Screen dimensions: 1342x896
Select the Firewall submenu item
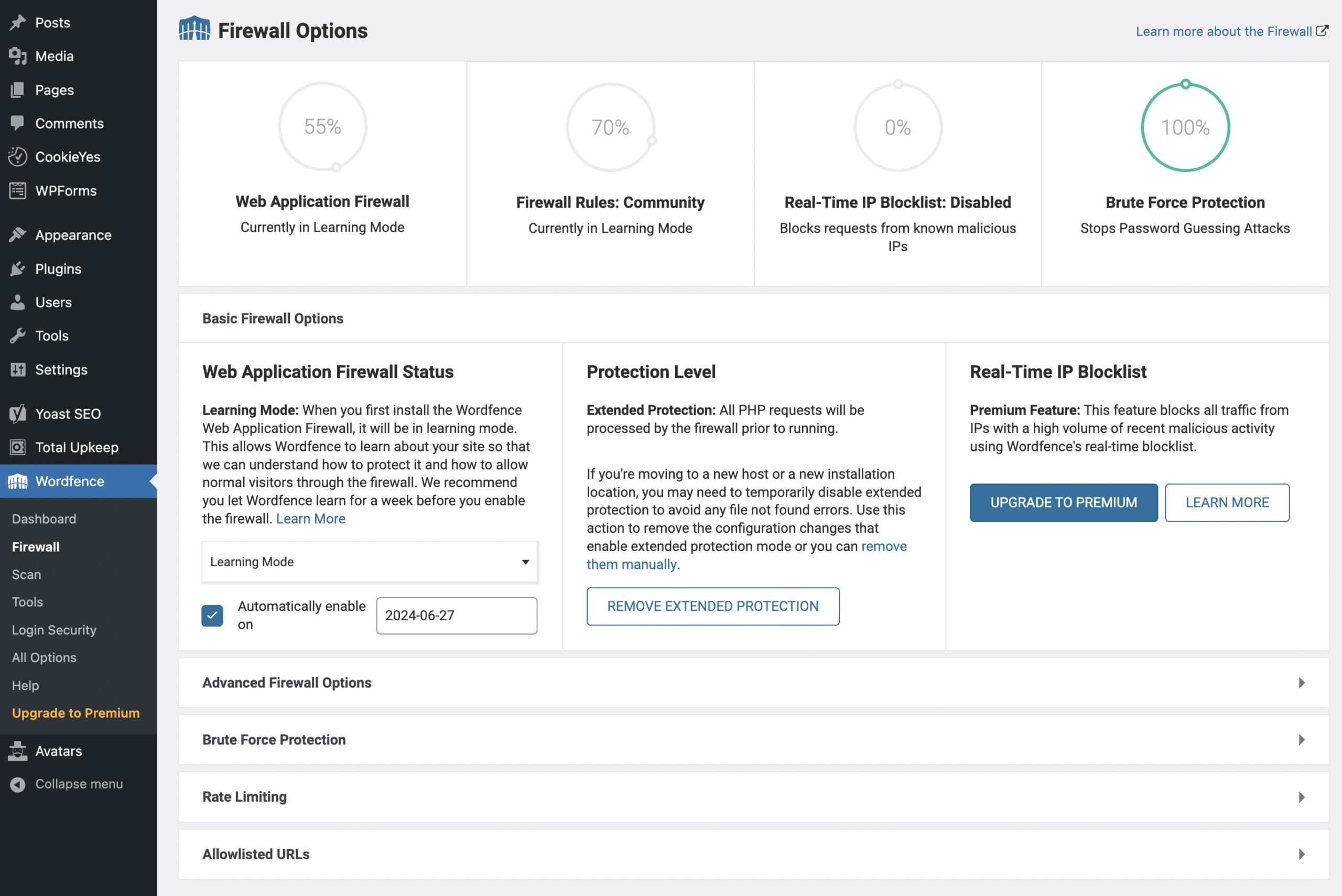[x=36, y=547]
